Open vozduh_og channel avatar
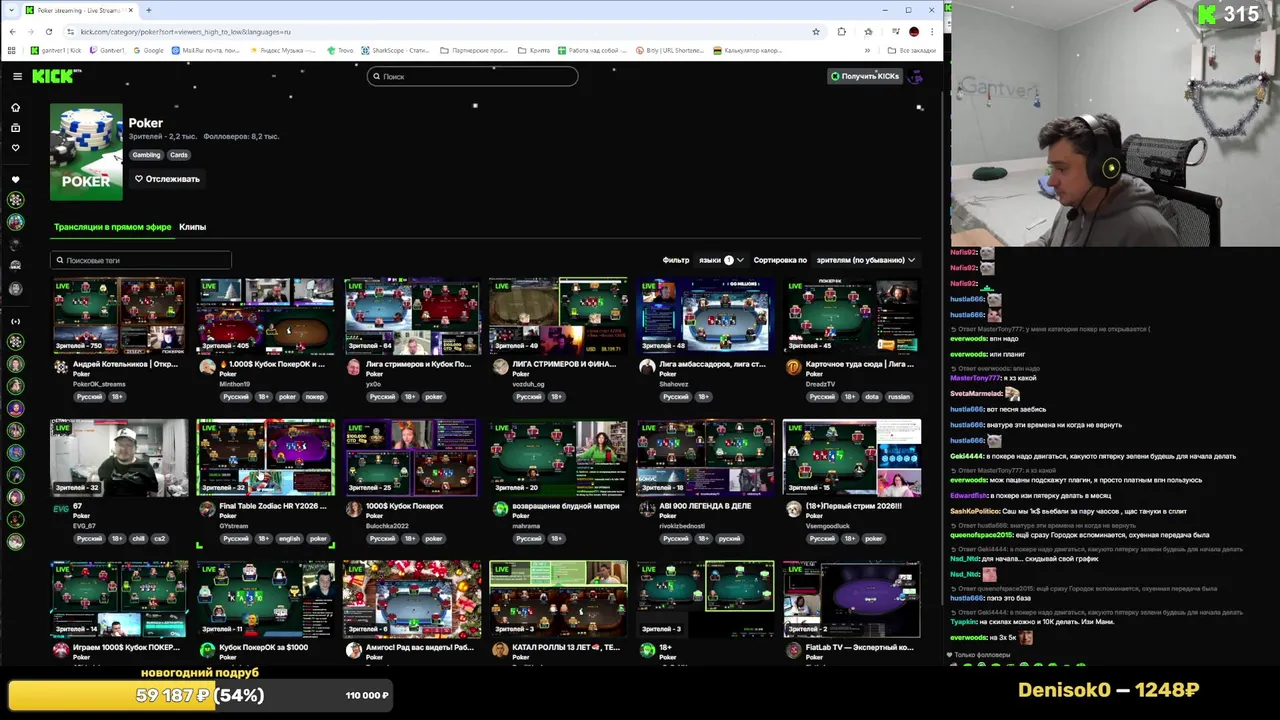This screenshot has width=1280, height=720. pos(501,367)
